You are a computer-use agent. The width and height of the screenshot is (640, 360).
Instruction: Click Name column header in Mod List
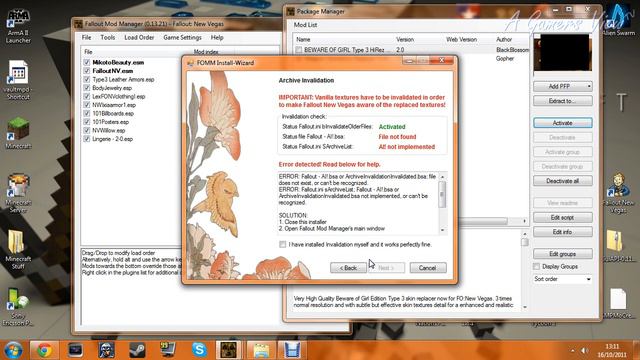tap(303, 40)
